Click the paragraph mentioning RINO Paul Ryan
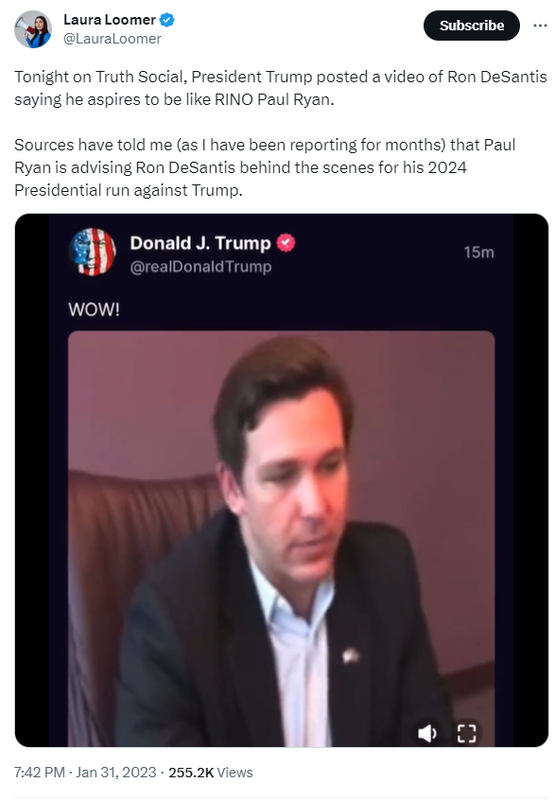554x800 pixels. [280, 88]
